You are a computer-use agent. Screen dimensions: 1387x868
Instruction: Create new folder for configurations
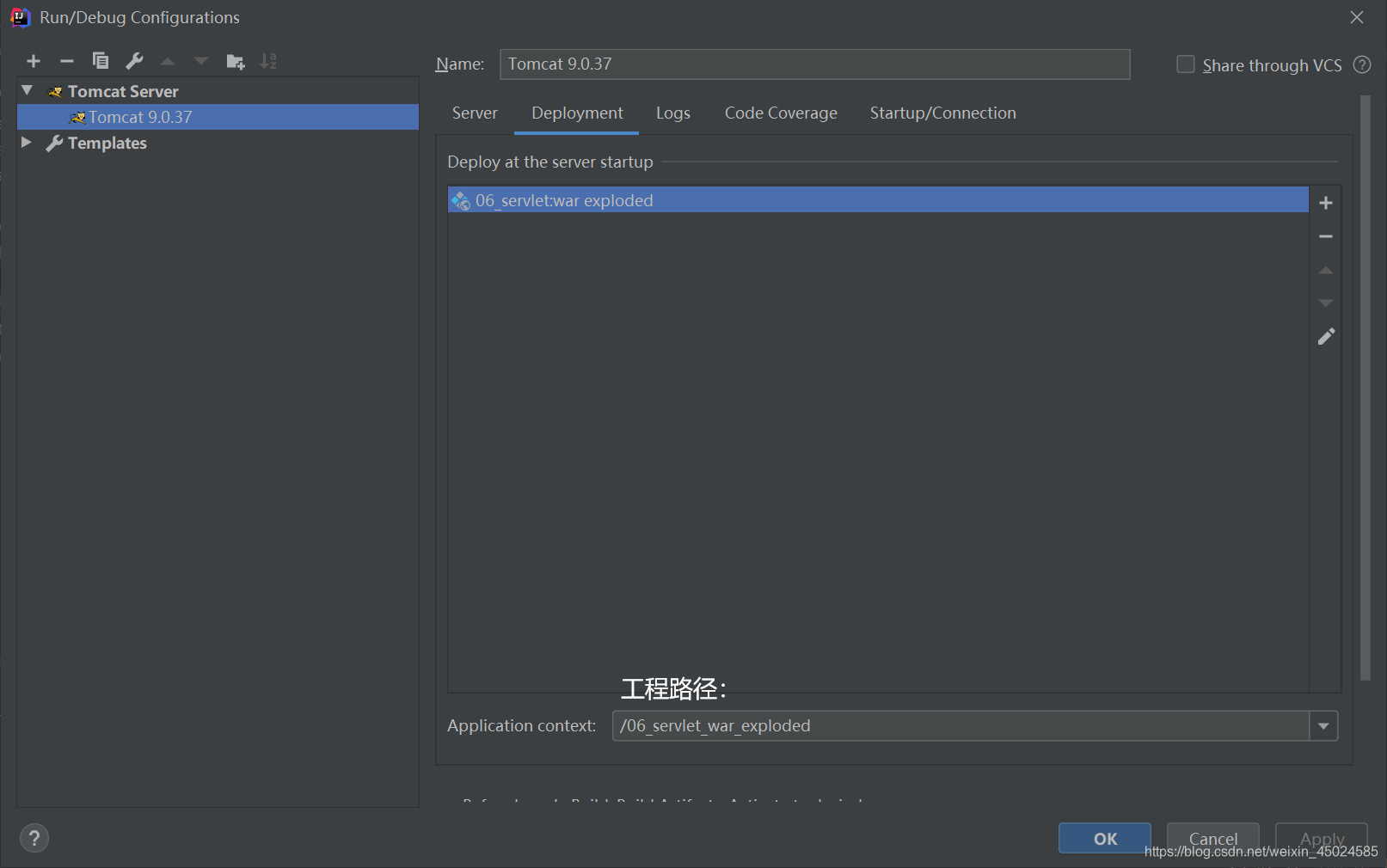[x=236, y=61]
